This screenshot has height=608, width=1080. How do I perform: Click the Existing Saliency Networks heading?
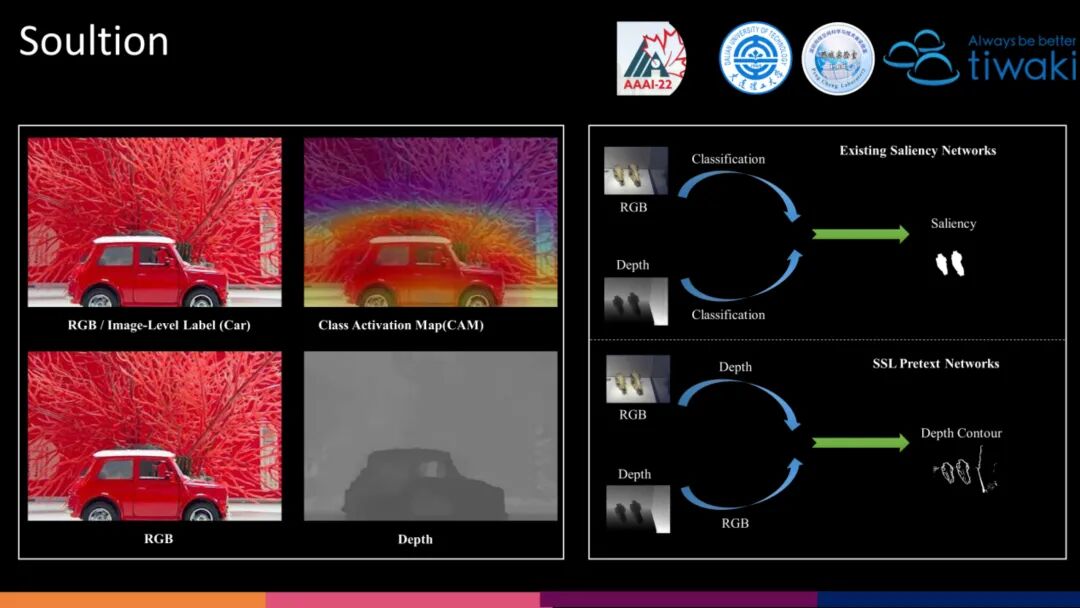click(917, 151)
